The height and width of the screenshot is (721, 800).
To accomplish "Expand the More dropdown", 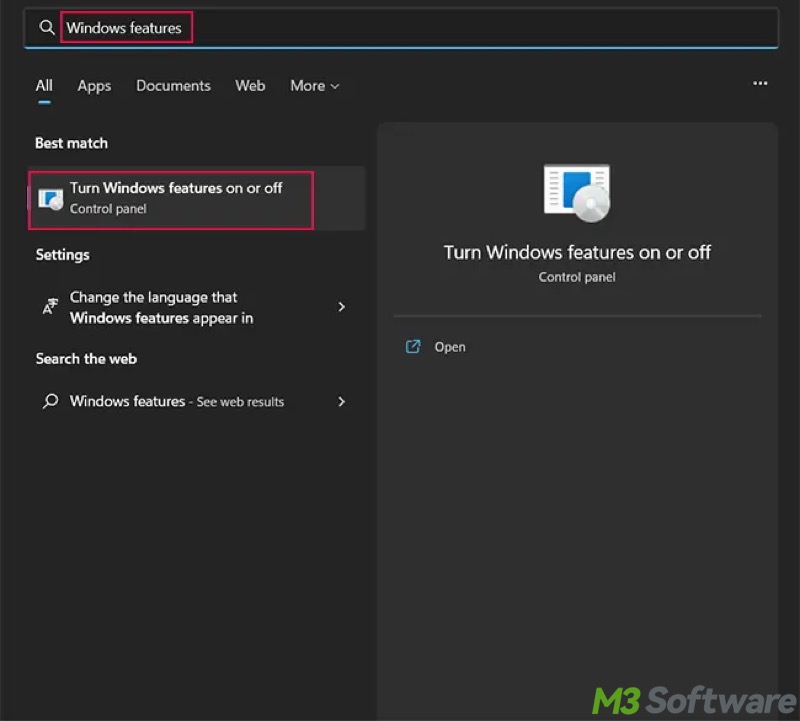I will click(x=315, y=86).
